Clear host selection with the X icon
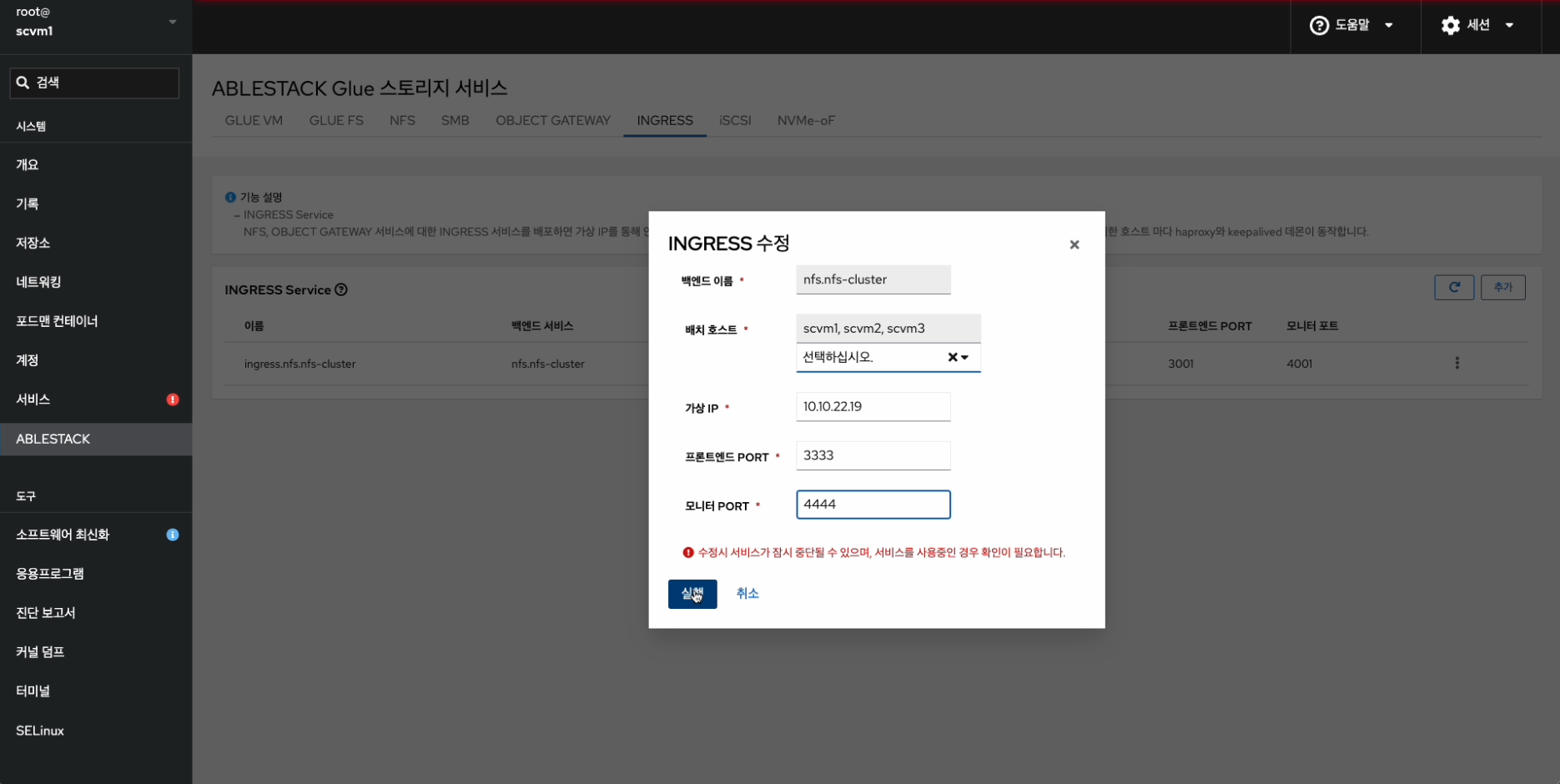 click(952, 357)
